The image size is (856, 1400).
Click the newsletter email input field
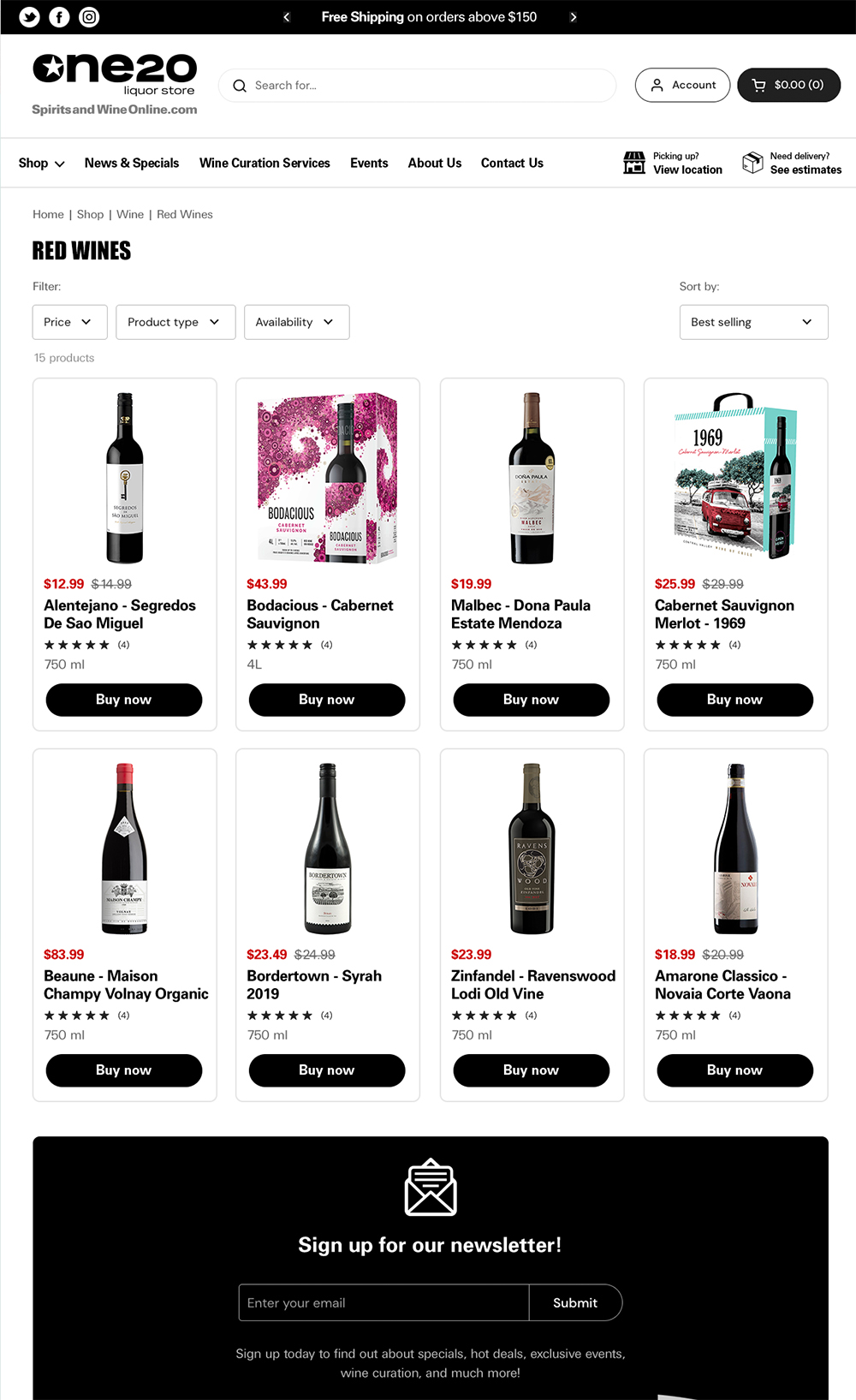(383, 1302)
